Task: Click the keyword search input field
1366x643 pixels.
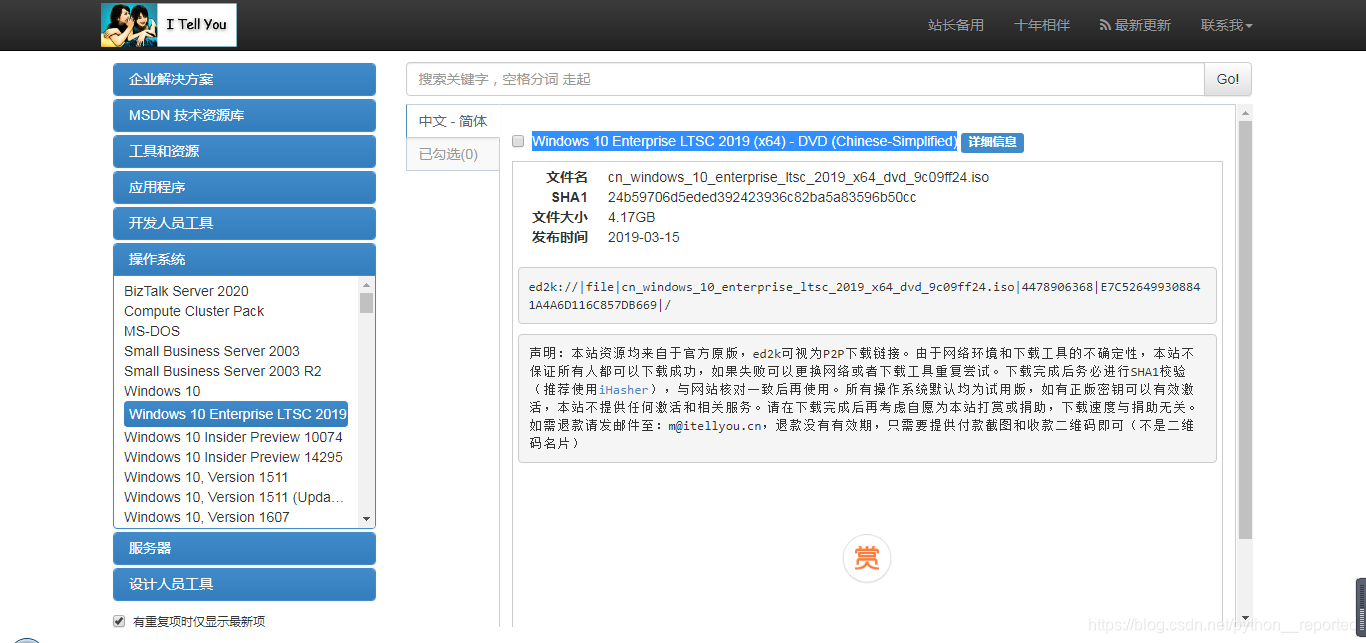Action: coord(805,79)
